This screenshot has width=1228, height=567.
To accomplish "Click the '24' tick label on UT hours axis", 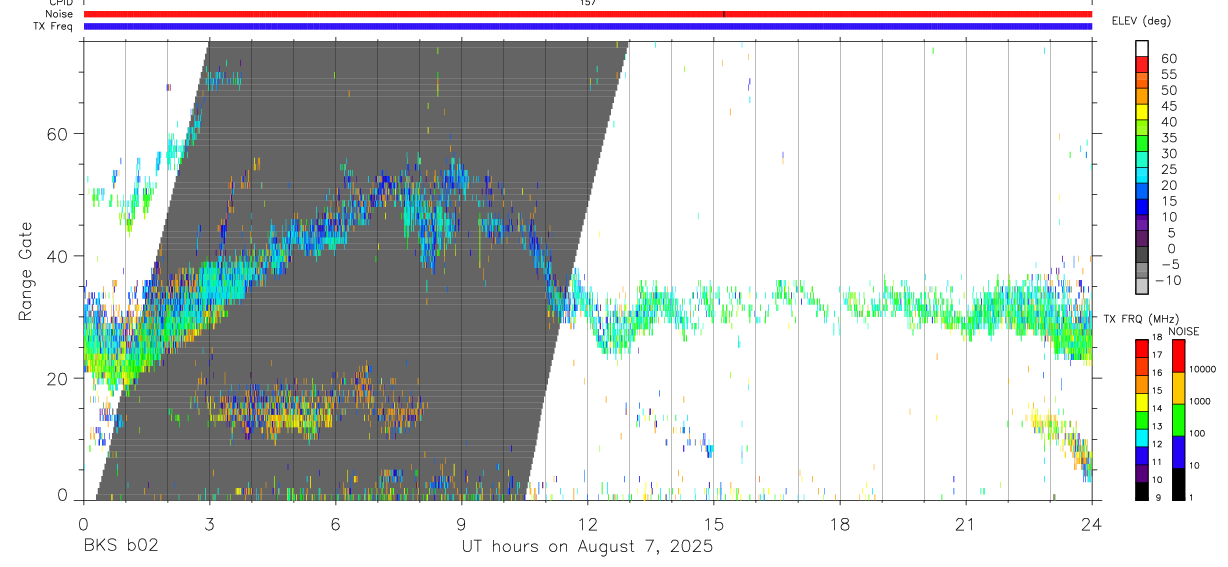I will (1091, 524).
